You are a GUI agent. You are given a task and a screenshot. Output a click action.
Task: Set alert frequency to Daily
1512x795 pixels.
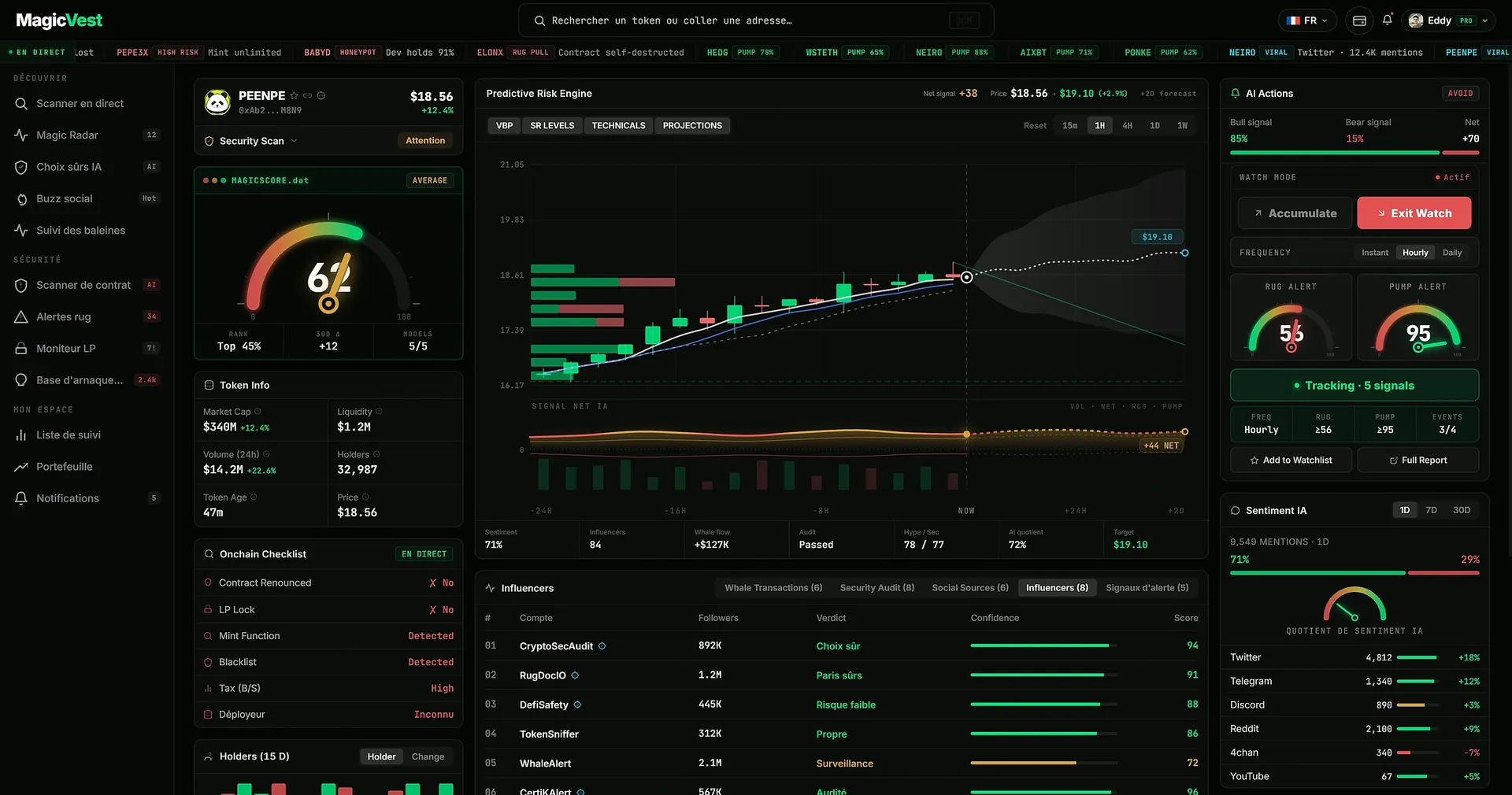[x=1452, y=253]
